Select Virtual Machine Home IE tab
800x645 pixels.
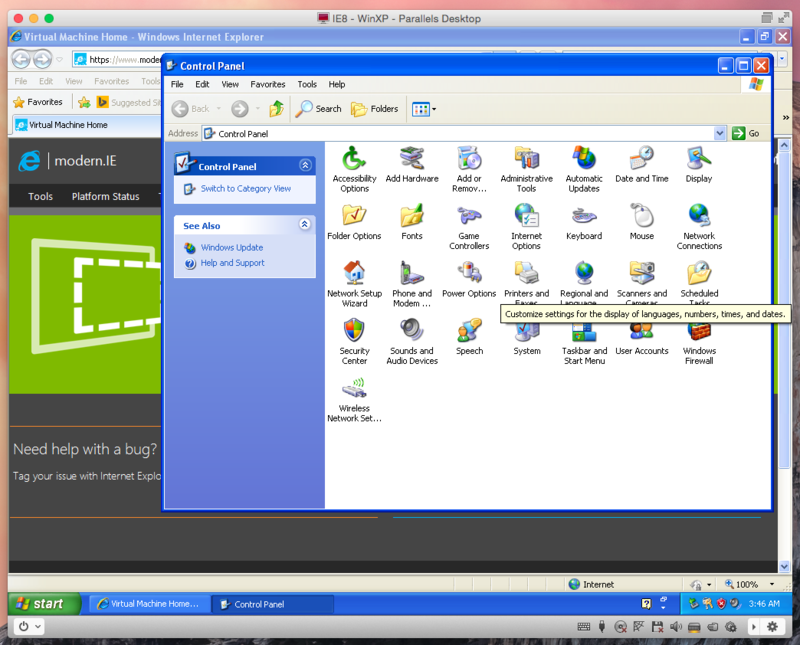click(87, 125)
